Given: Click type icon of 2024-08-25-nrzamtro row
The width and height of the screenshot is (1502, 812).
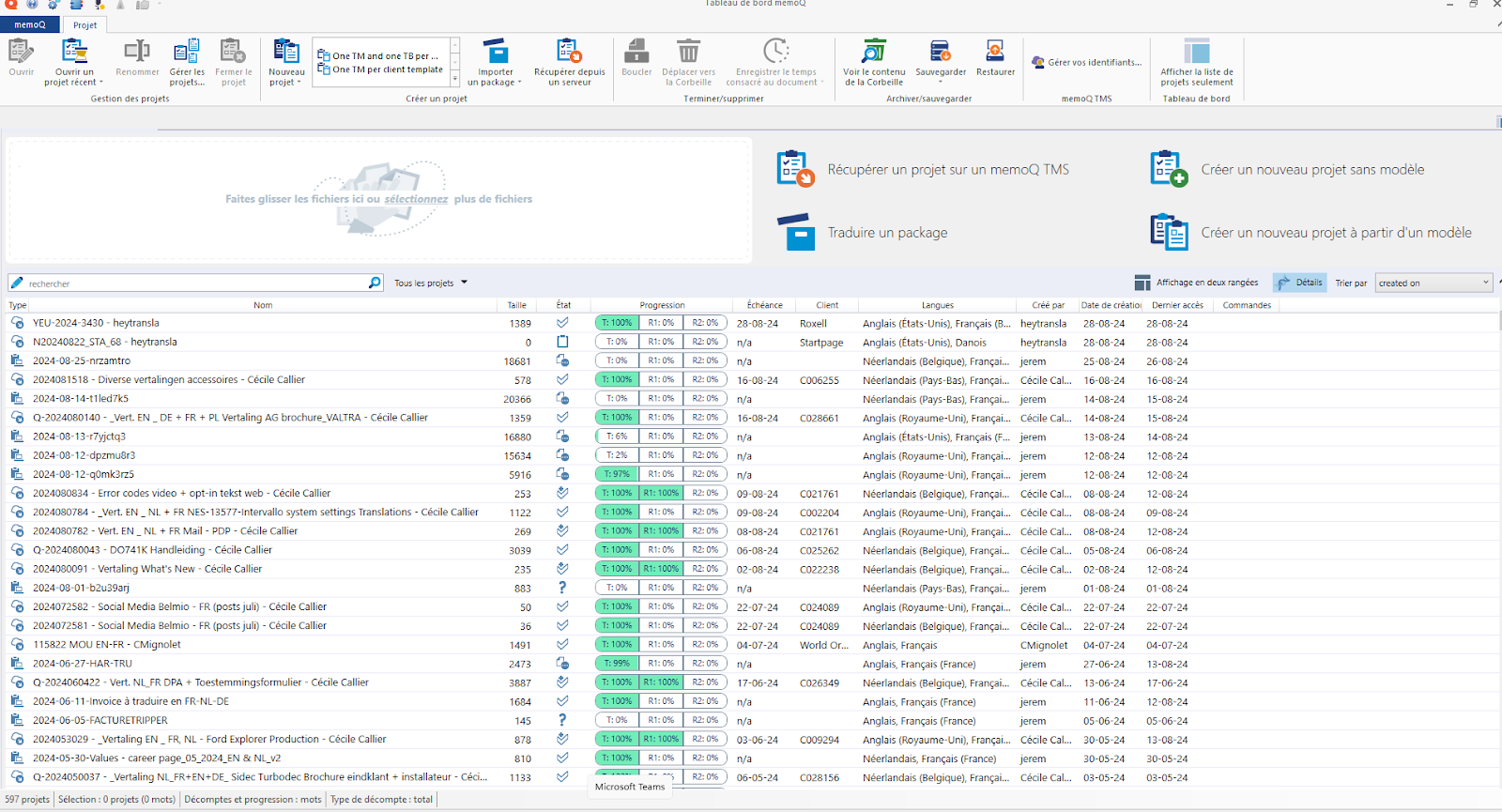Looking at the screenshot, I should (x=17, y=360).
